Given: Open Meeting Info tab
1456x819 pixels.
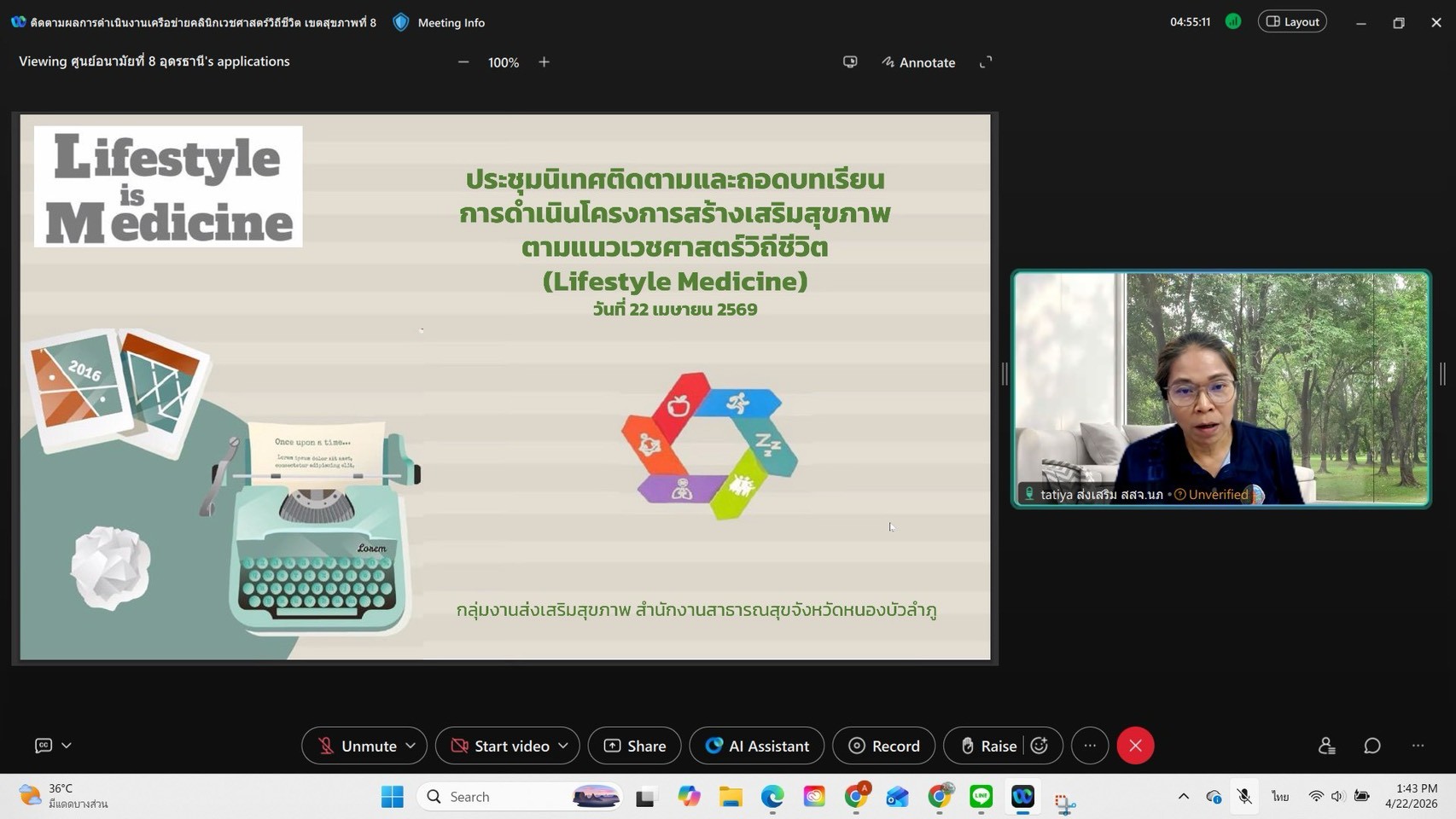Looking at the screenshot, I should 440,22.
